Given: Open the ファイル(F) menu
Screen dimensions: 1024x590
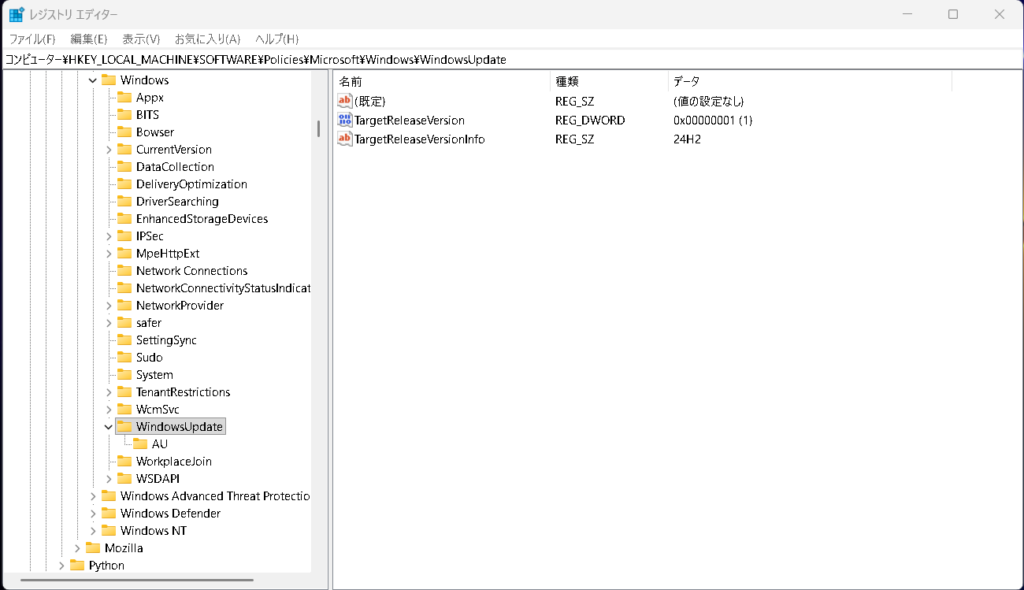Looking at the screenshot, I should point(32,39).
